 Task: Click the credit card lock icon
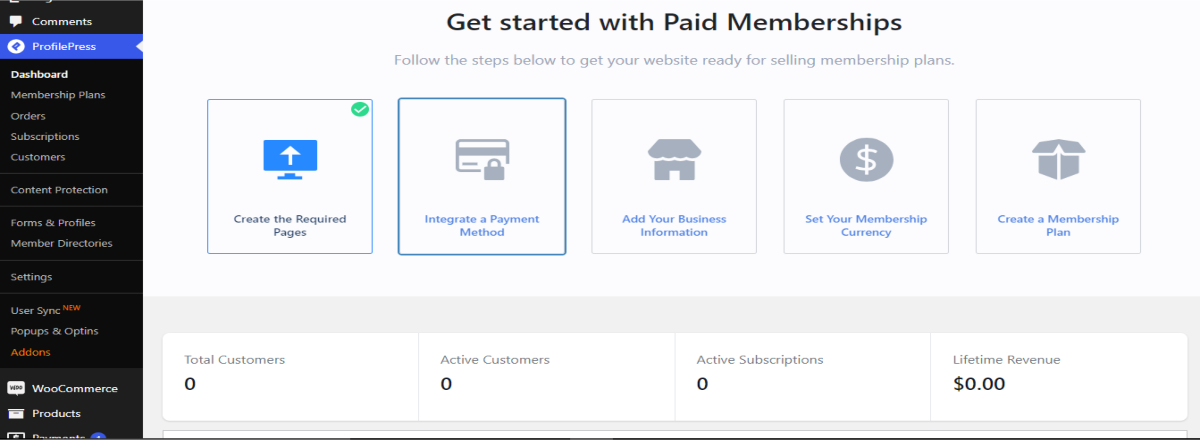482,159
